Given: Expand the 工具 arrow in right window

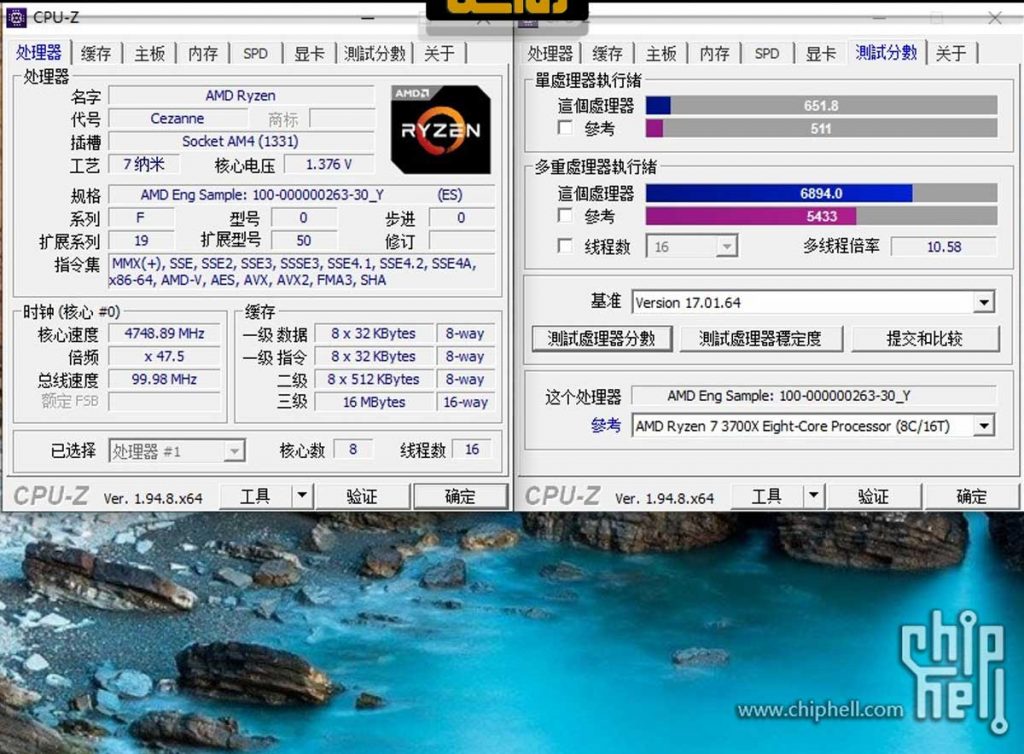Looking at the screenshot, I should click(x=813, y=496).
